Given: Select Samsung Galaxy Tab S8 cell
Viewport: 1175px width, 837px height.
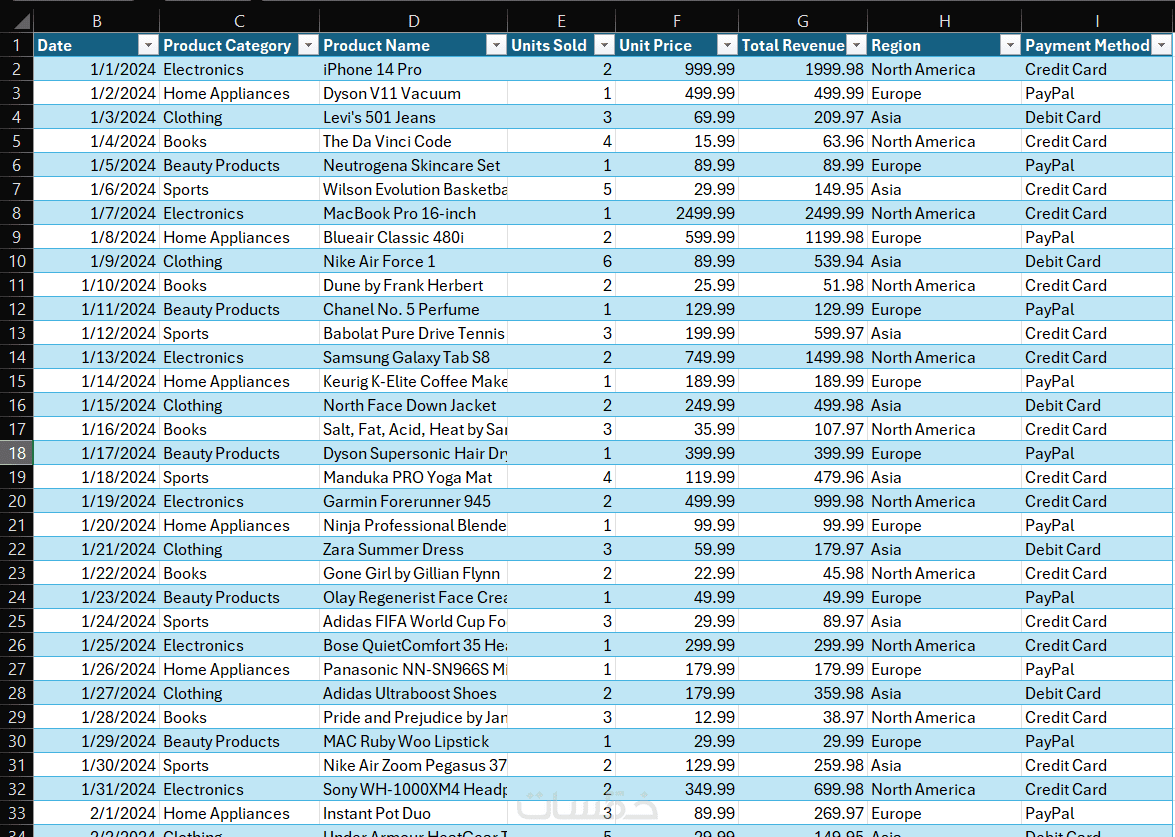Looking at the screenshot, I should click(x=414, y=357).
